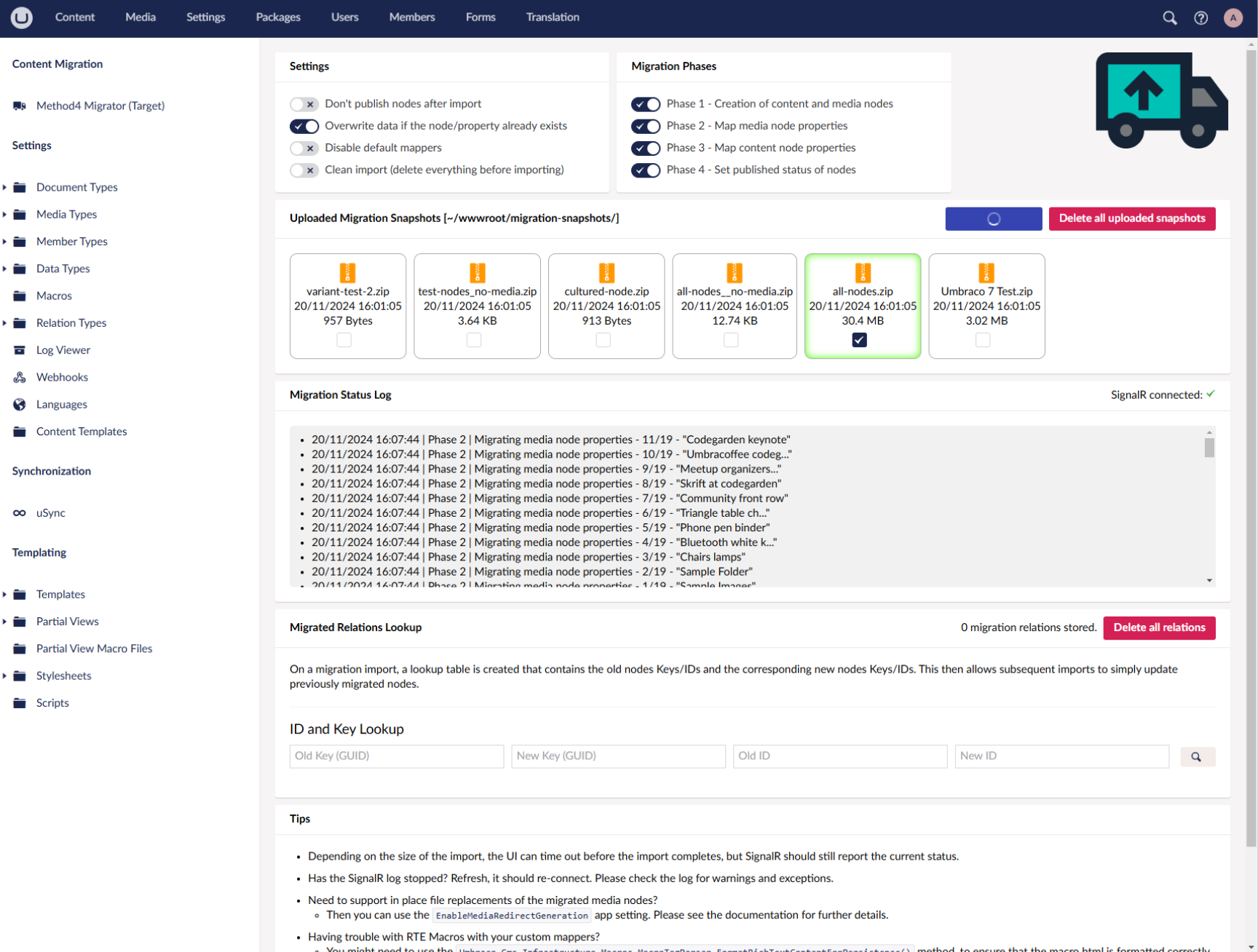Click the large migration truck illustration

click(x=1161, y=100)
